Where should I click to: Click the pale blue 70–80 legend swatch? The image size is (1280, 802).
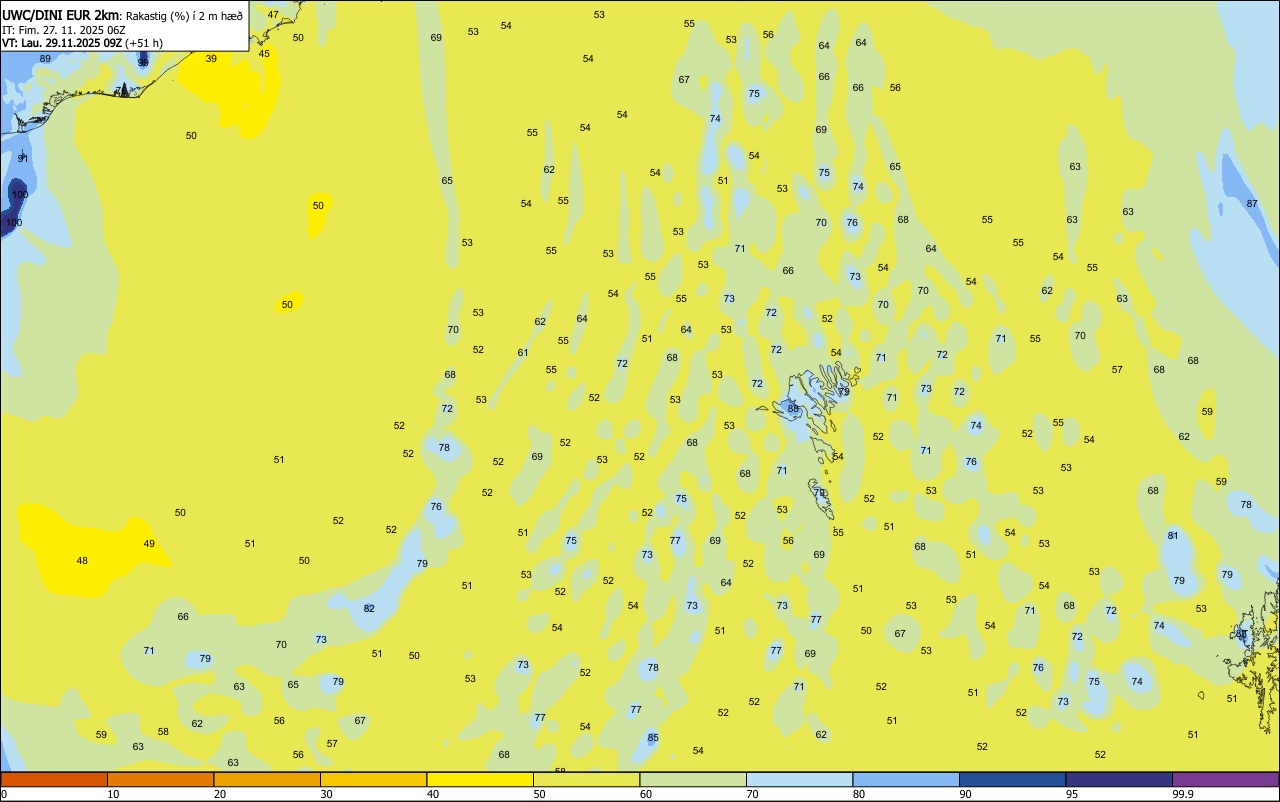coord(799,779)
